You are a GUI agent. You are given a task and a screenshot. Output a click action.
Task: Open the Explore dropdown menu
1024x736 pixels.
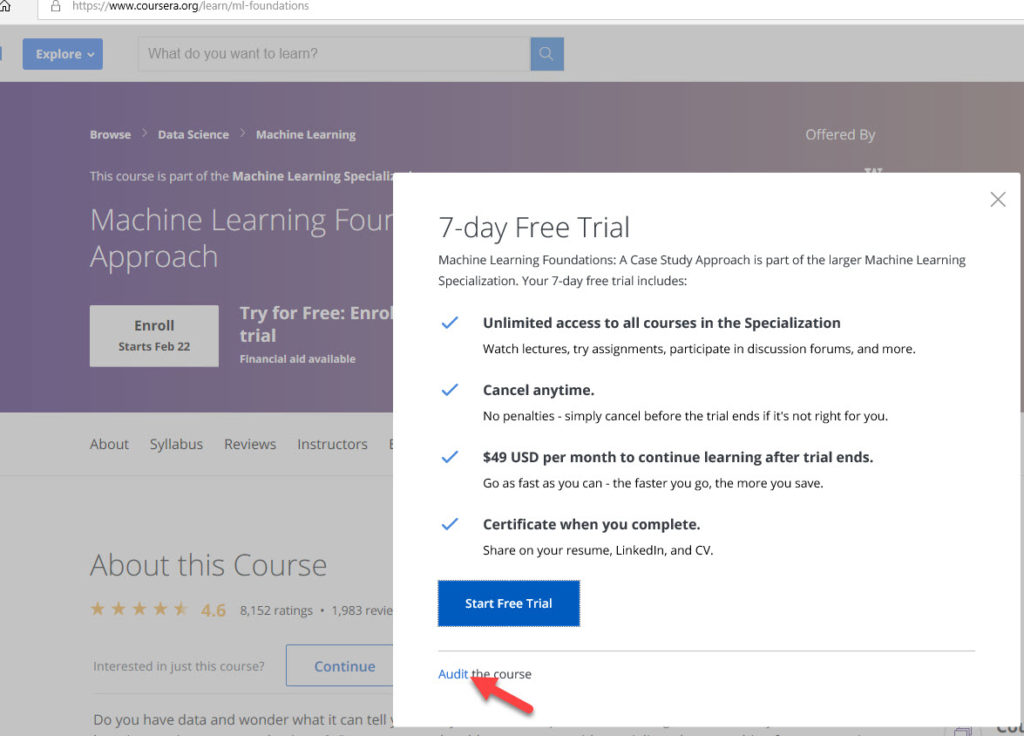pyautogui.click(x=63, y=54)
